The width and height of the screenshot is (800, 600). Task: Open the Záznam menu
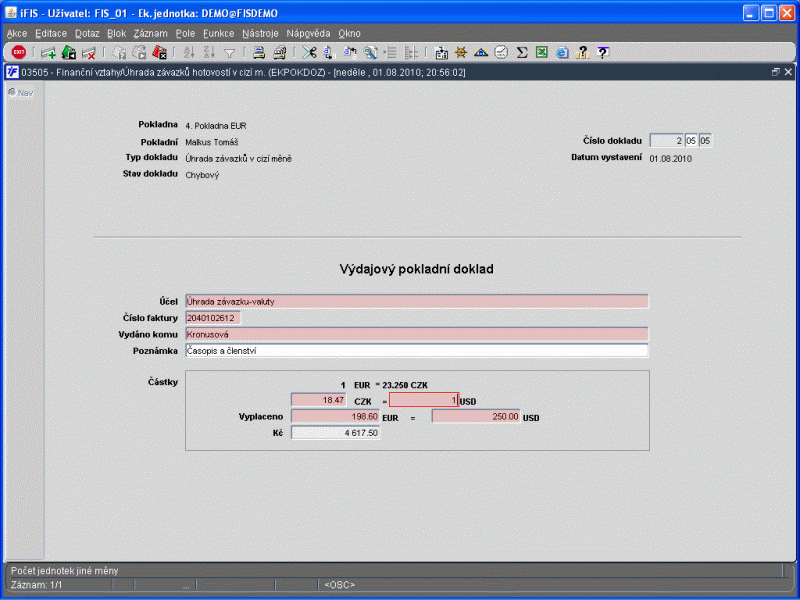coord(150,33)
